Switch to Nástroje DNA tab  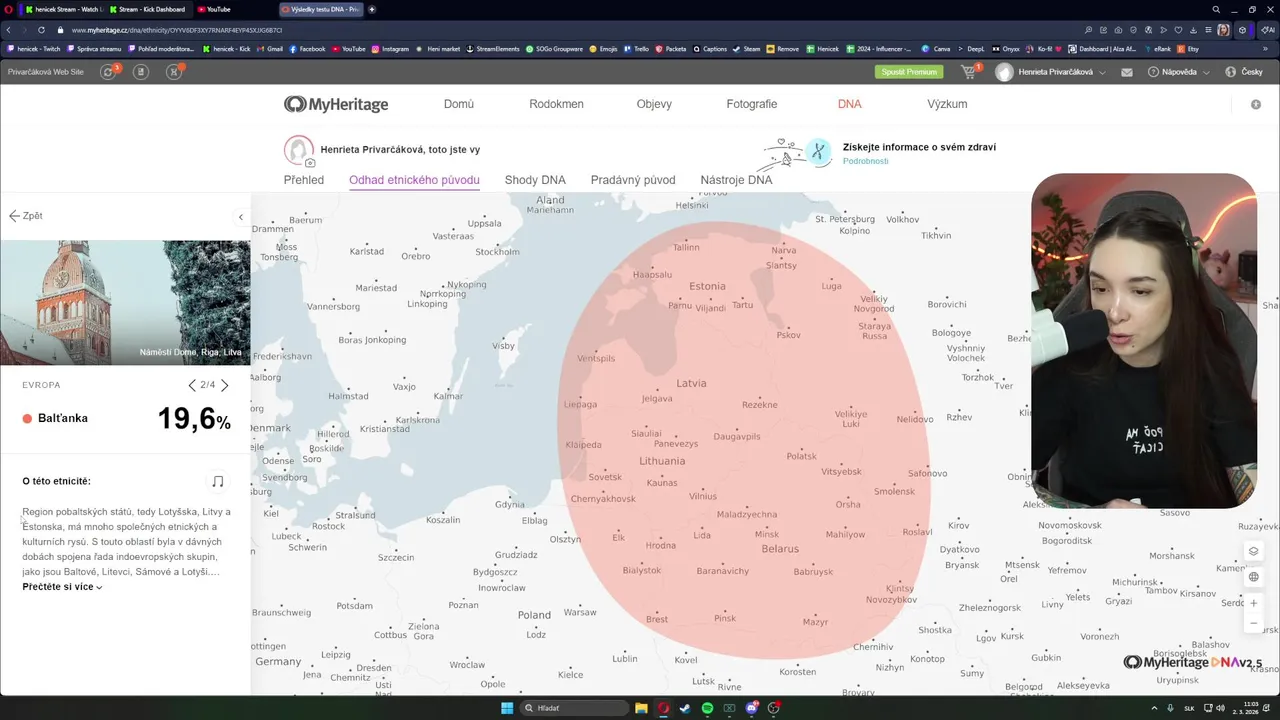coord(736,180)
